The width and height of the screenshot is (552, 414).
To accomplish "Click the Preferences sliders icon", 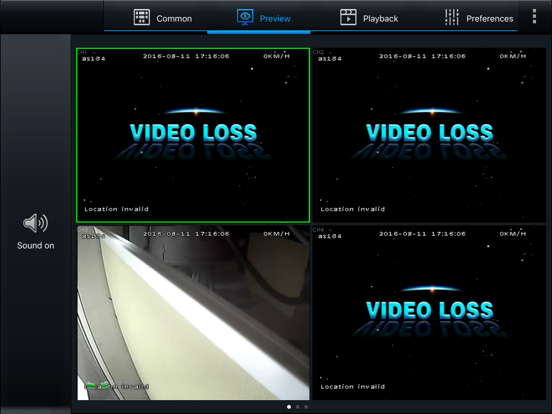I will point(452,17).
